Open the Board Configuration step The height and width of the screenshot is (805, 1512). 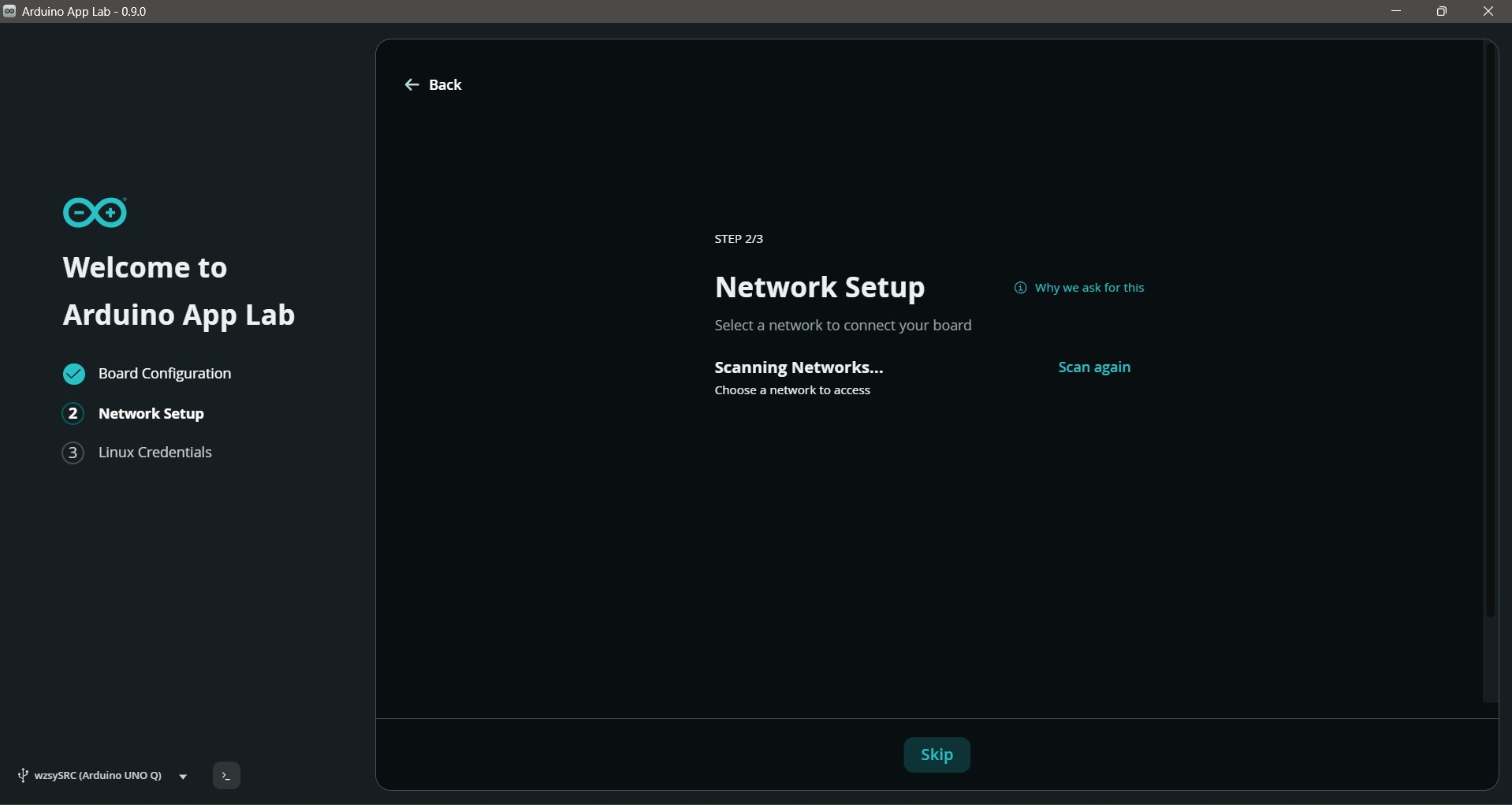tap(165, 374)
